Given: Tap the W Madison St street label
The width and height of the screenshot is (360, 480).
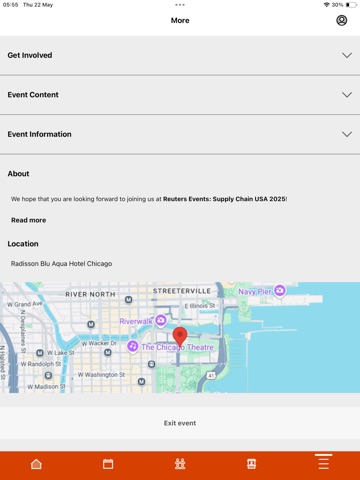Looking at the screenshot, I should click(x=46, y=387).
